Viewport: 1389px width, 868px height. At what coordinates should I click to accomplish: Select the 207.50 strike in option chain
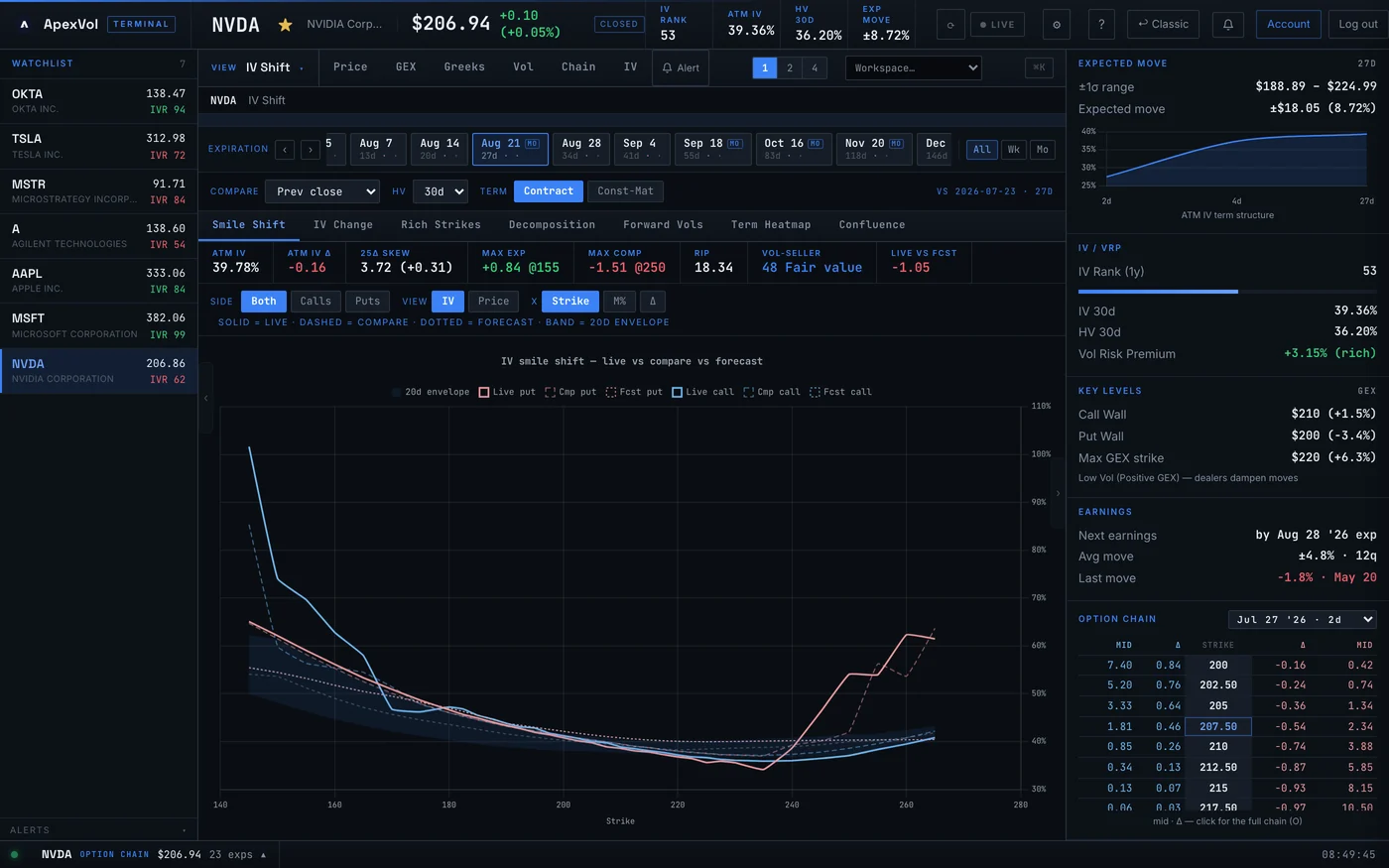tap(1218, 726)
